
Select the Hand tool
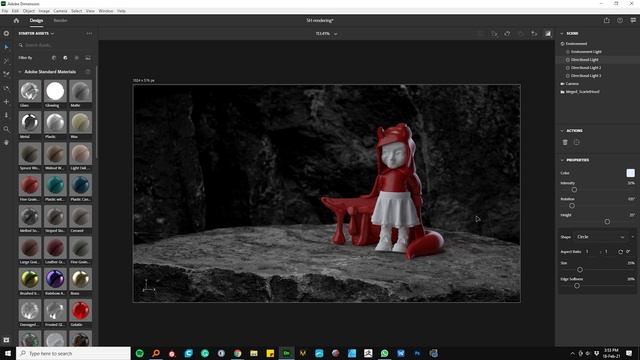pyautogui.click(x=6, y=142)
